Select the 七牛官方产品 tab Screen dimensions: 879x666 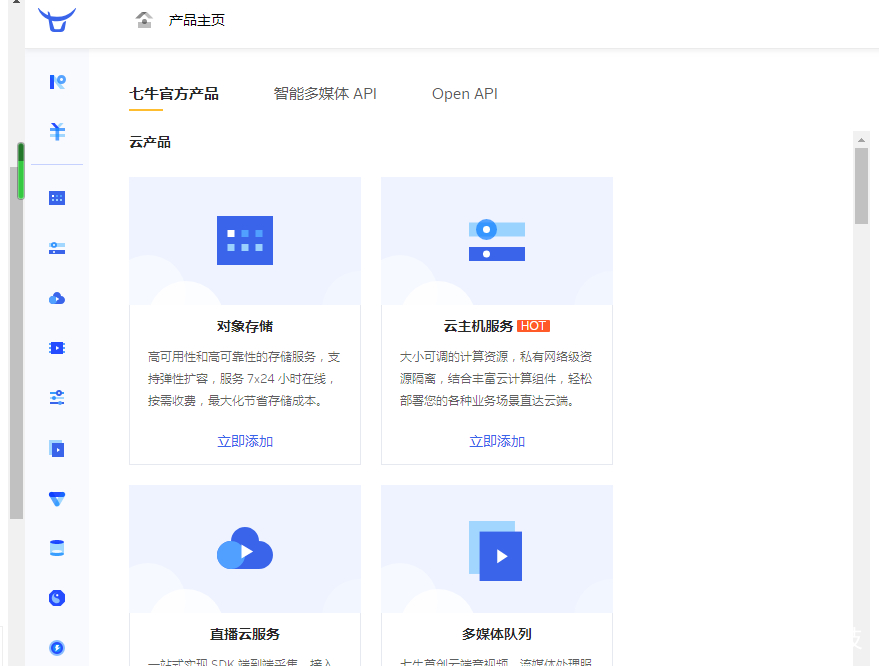point(175,93)
